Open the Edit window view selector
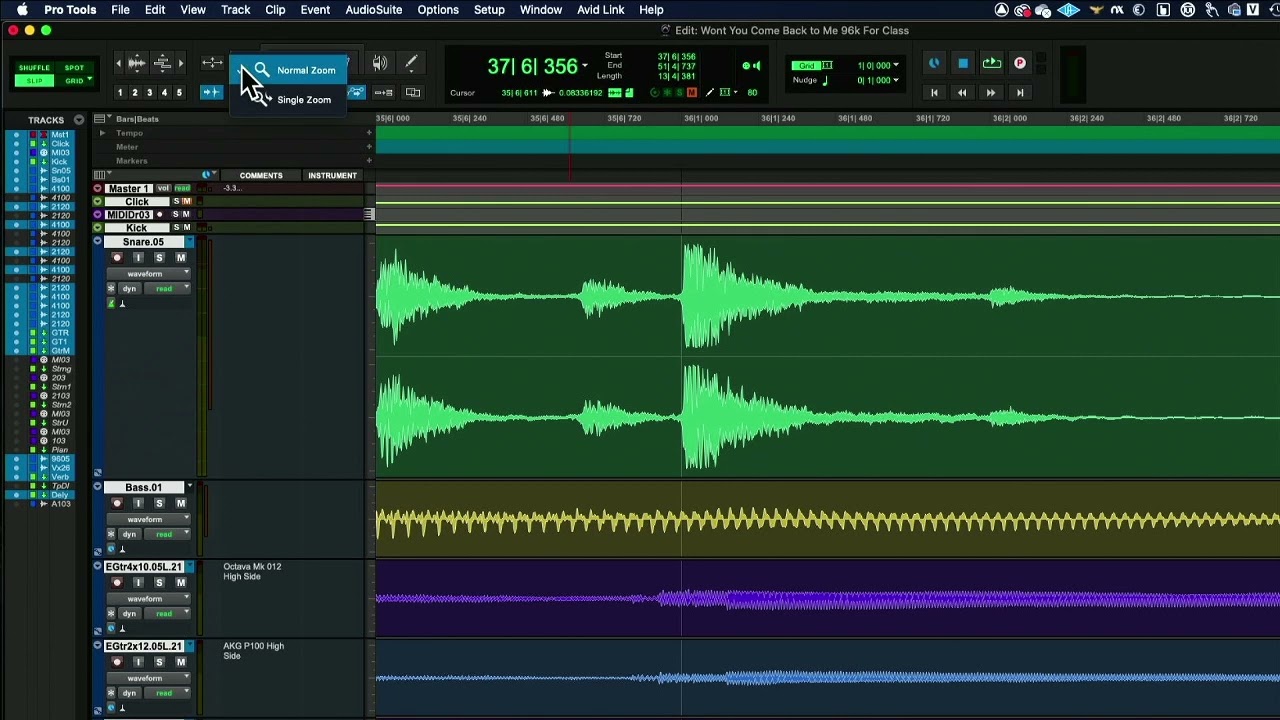 click(101, 175)
